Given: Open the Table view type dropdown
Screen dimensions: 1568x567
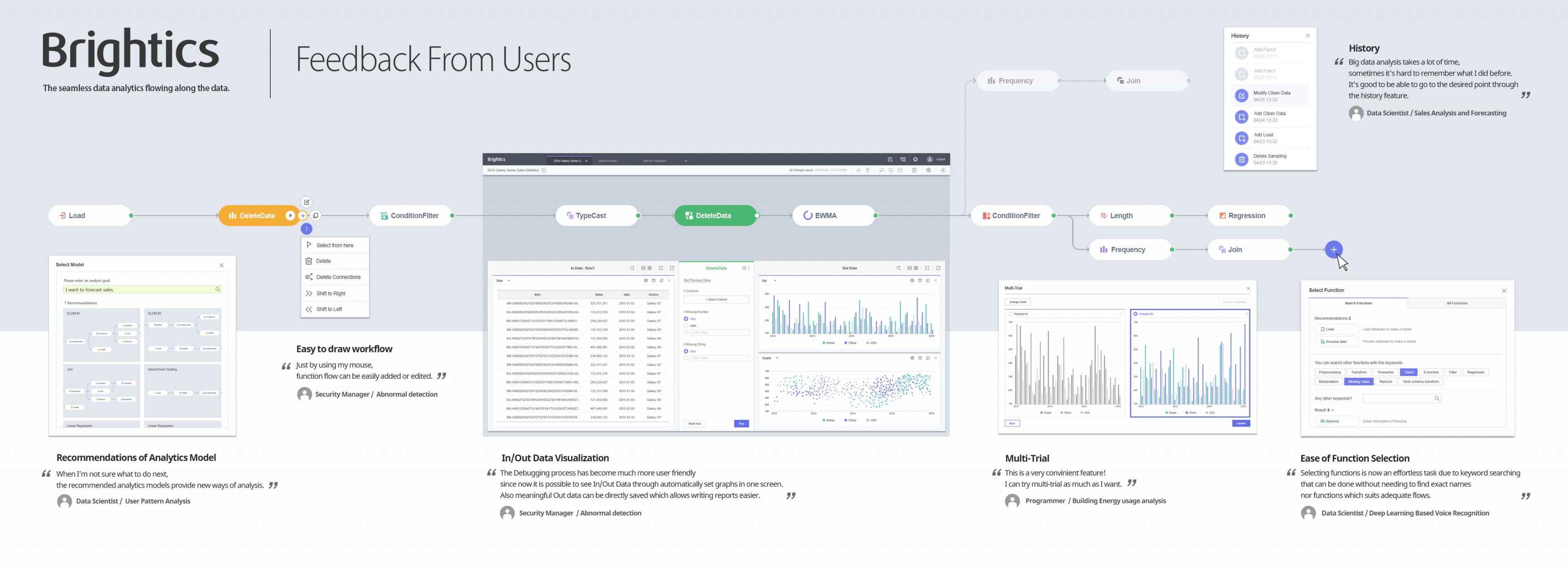Looking at the screenshot, I should click(x=508, y=281).
